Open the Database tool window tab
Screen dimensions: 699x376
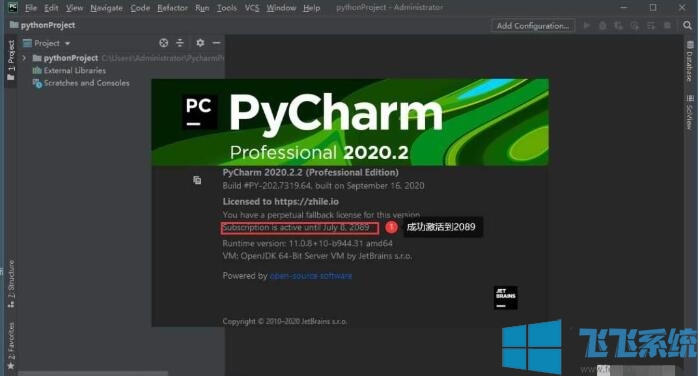tap(690, 61)
